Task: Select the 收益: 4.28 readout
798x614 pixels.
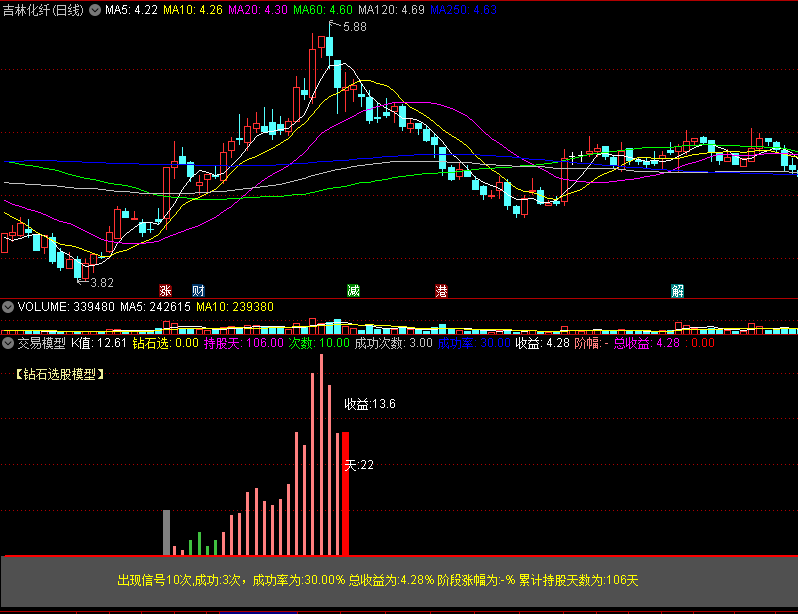Action: (543, 343)
